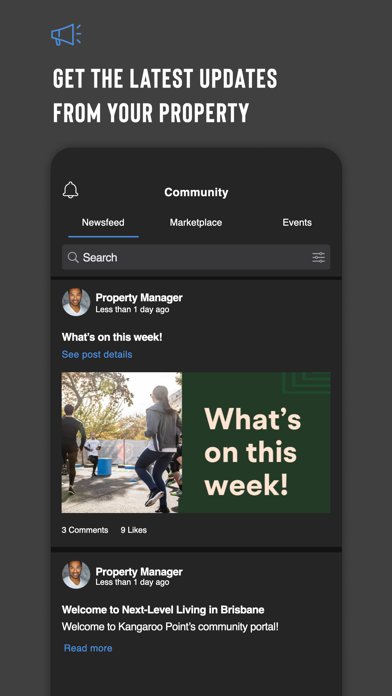Click welcome post's "Less than 1 day ago"
This screenshot has width=392, height=696.
(132, 582)
